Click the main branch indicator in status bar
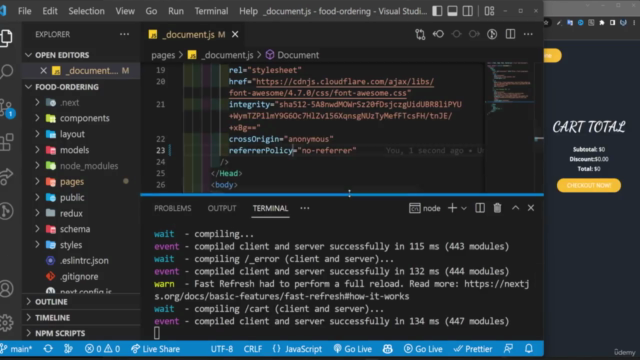Viewport: 640px width, 360px height. (x=16, y=349)
